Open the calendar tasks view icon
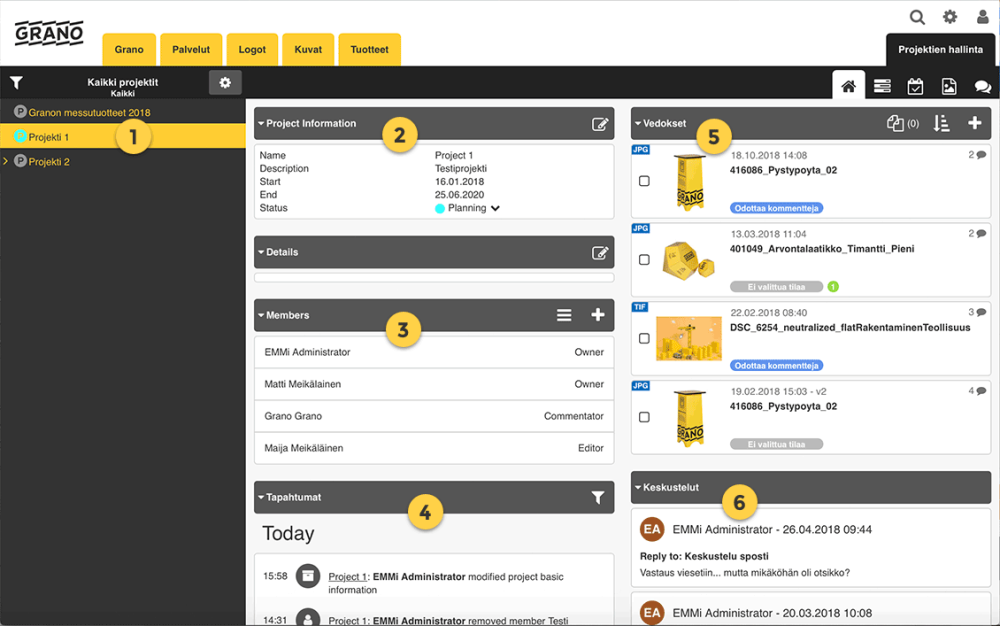This screenshot has height=626, width=1000. pyautogui.click(x=915, y=86)
